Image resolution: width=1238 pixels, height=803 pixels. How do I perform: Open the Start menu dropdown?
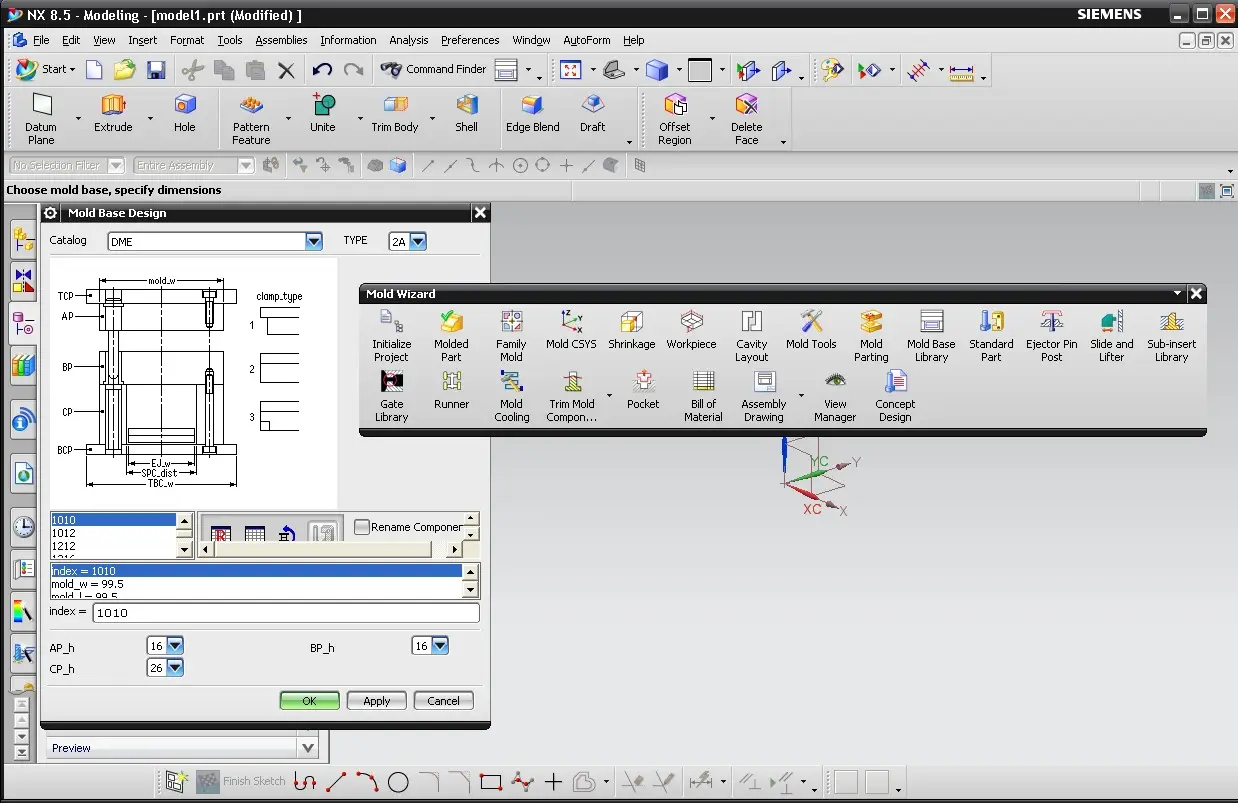[x=43, y=70]
